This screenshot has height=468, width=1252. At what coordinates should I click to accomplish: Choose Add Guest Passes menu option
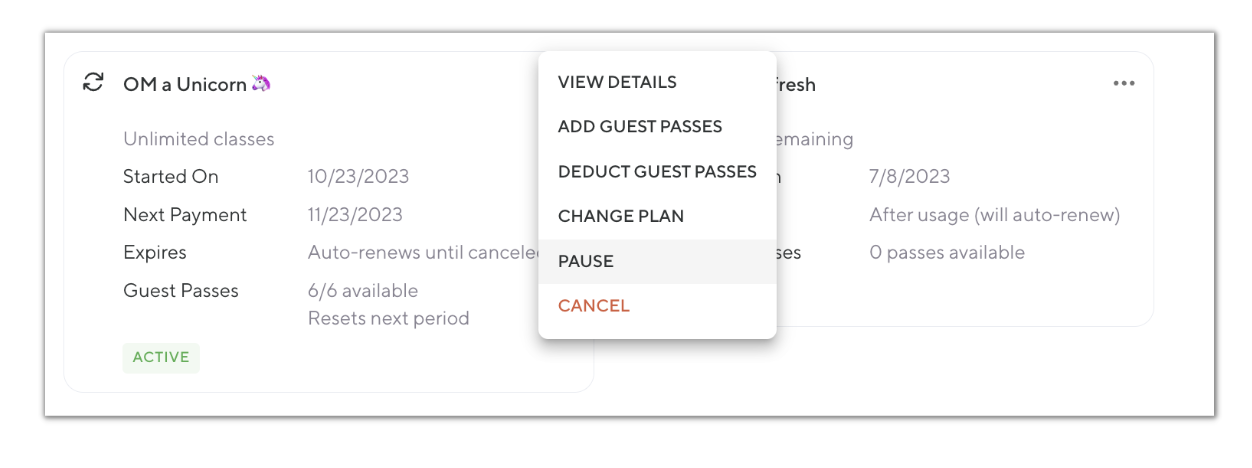coord(640,127)
